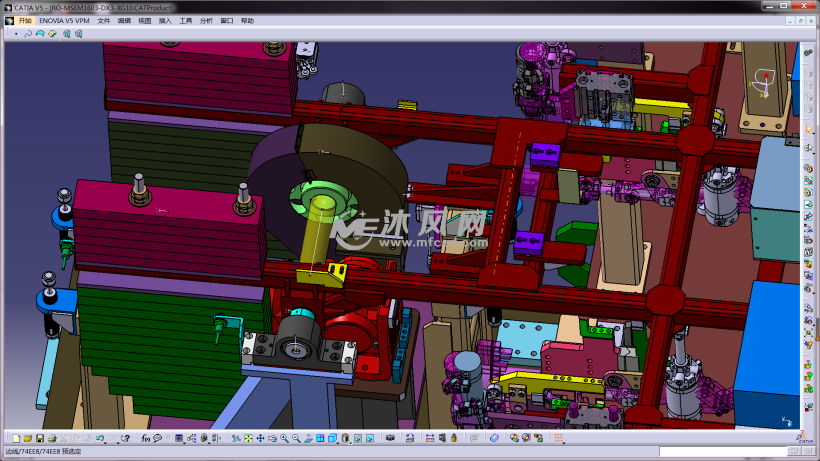Click the Fit All In view icon
Screen dimensions: 820x461
pyautogui.click(x=248, y=438)
